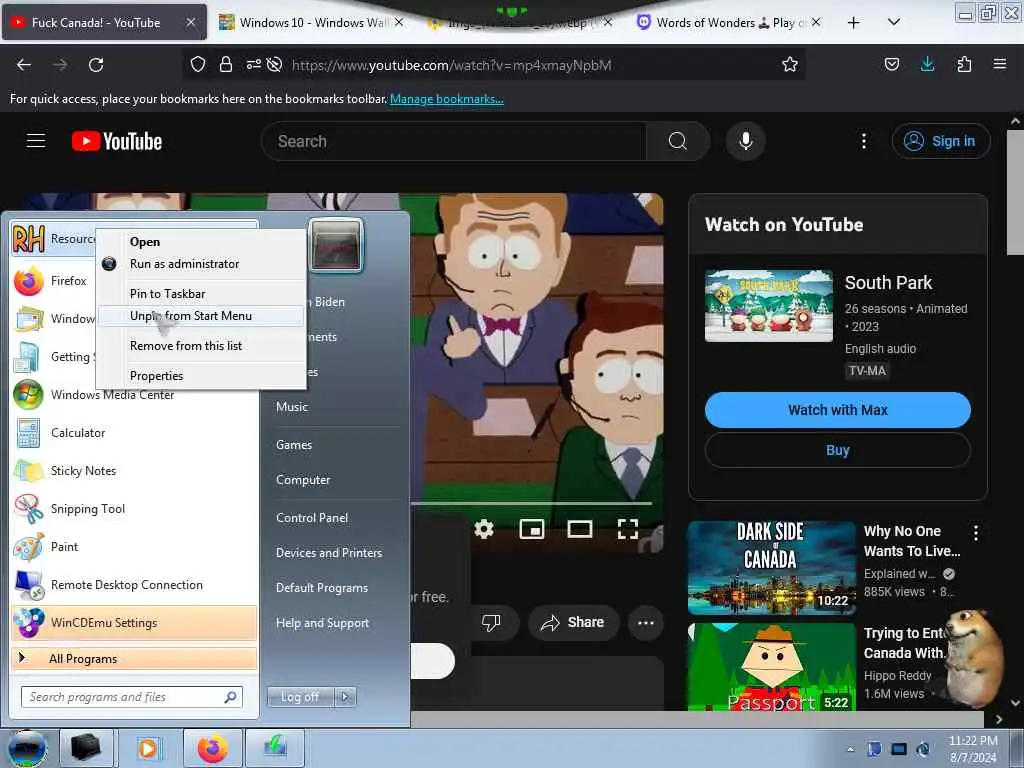The width and height of the screenshot is (1024, 768).
Task: Open the arrow beside Log off
Action: [345, 697]
